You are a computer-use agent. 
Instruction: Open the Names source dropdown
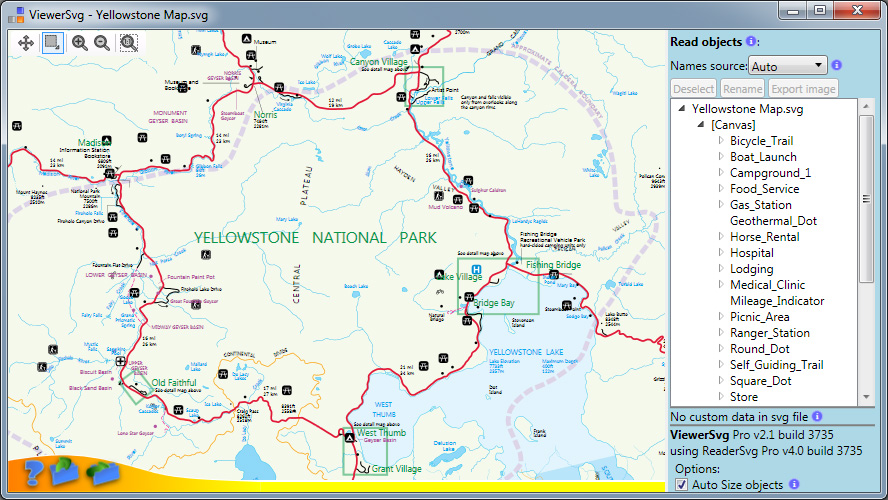click(x=788, y=66)
